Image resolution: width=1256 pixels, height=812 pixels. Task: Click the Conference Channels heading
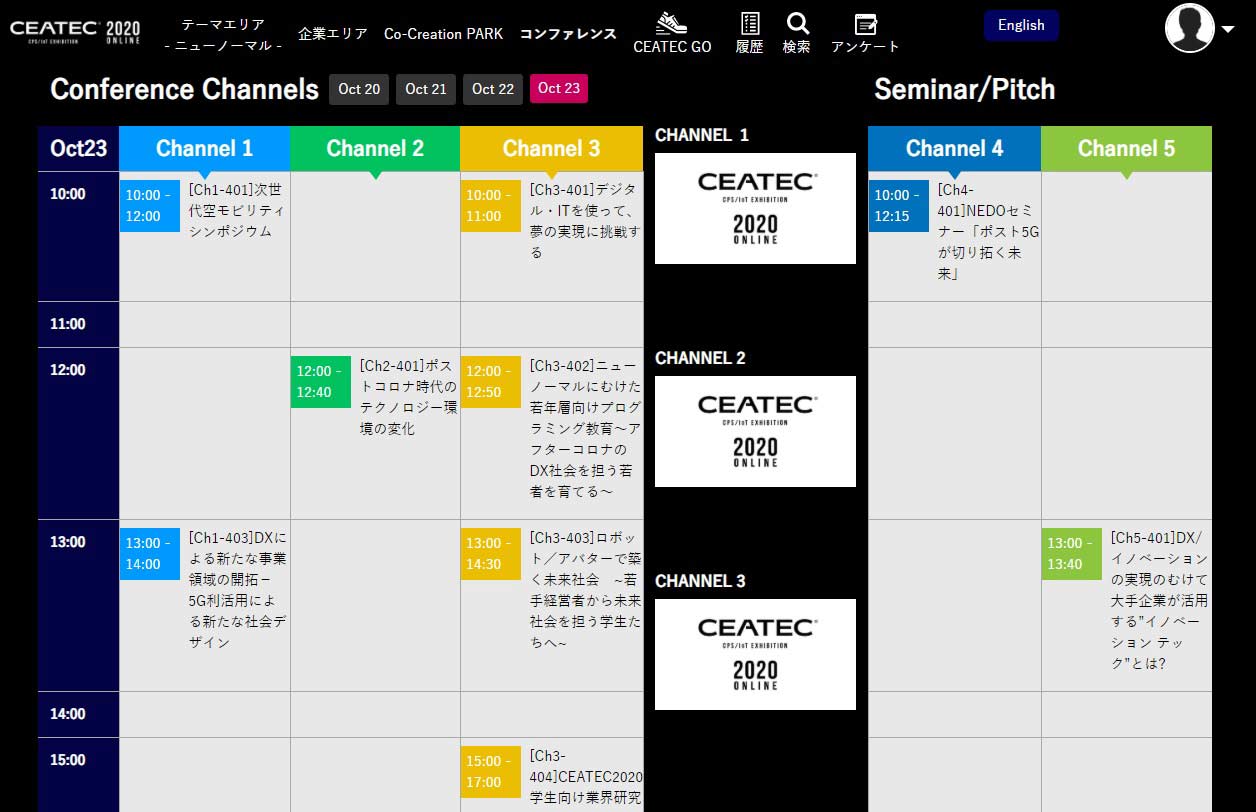click(184, 89)
